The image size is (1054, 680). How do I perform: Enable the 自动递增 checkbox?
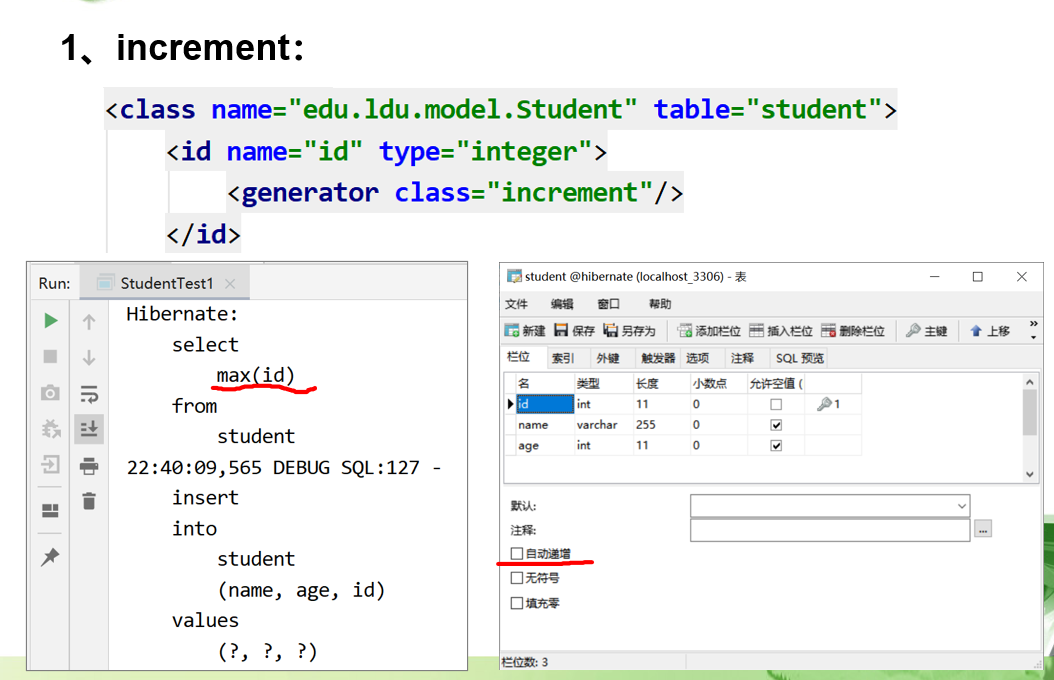[x=516, y=553]
